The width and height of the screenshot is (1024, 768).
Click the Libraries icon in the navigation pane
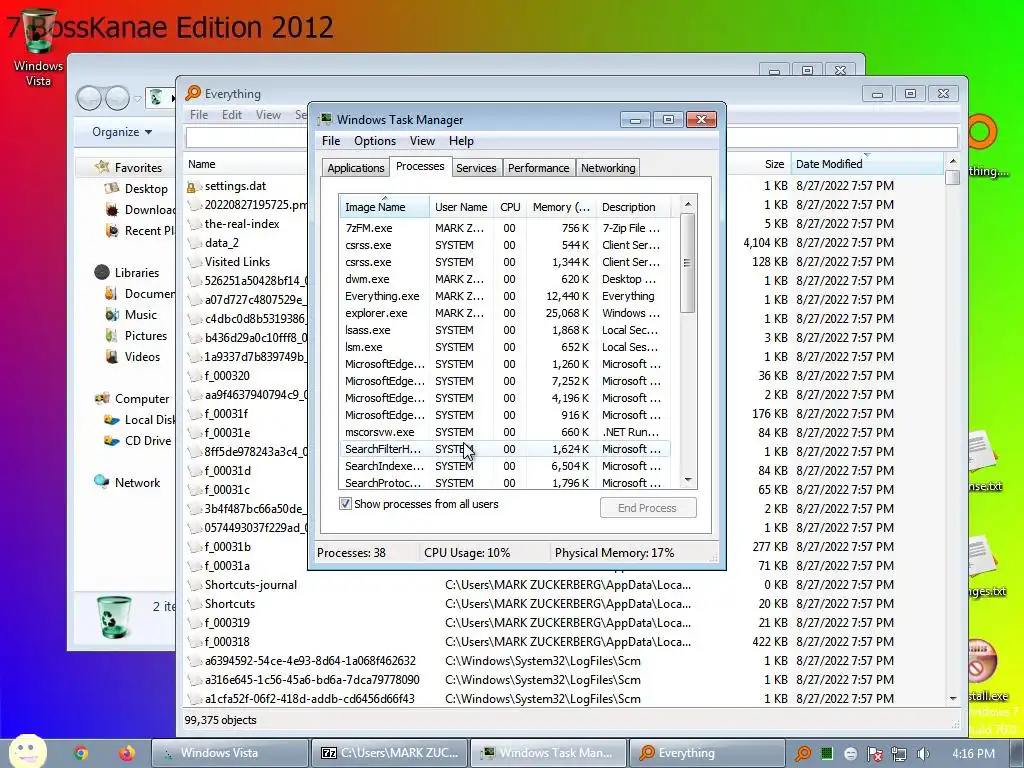(102, 272)
